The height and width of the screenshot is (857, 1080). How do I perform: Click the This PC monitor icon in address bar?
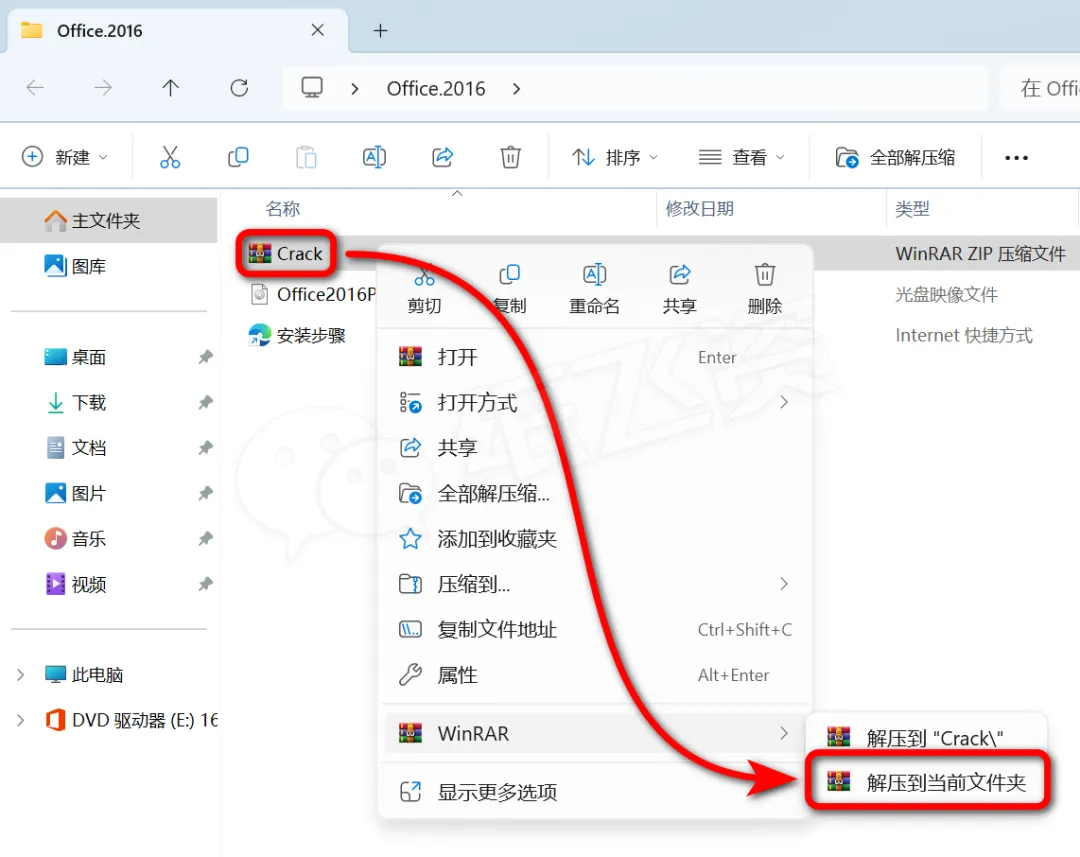point(312,87)
